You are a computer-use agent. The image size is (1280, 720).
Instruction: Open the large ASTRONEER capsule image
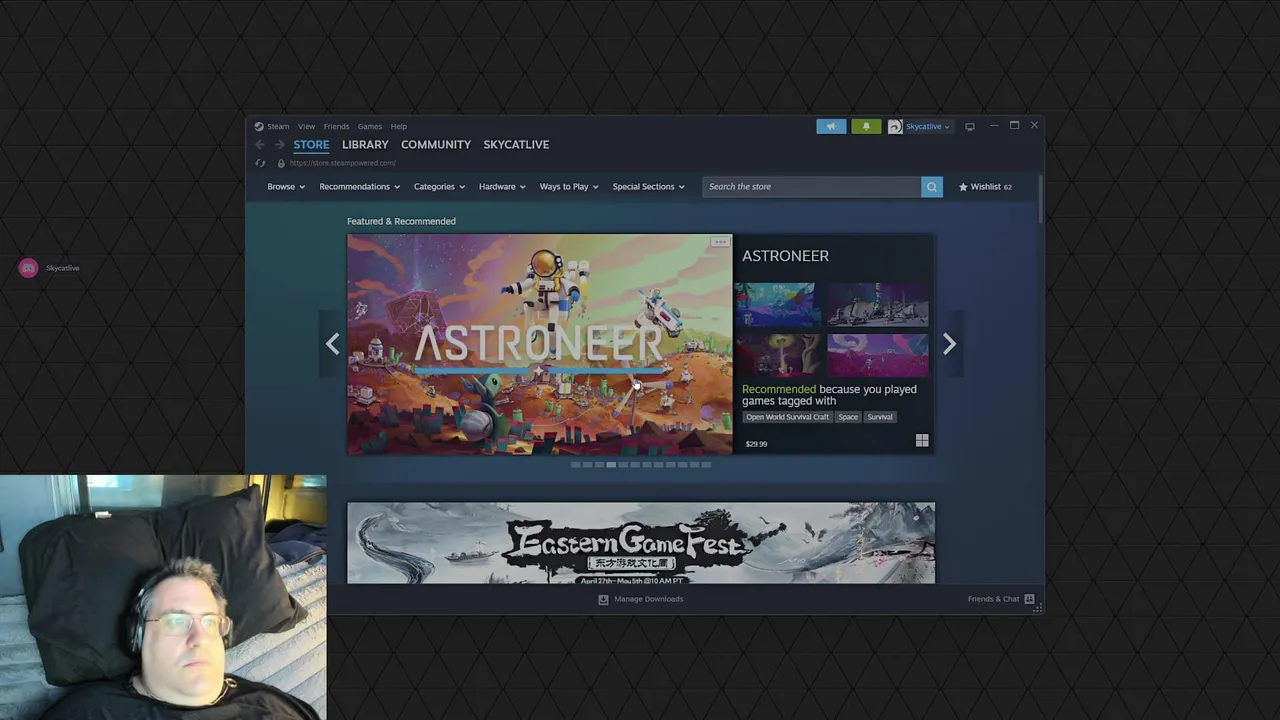540,344
